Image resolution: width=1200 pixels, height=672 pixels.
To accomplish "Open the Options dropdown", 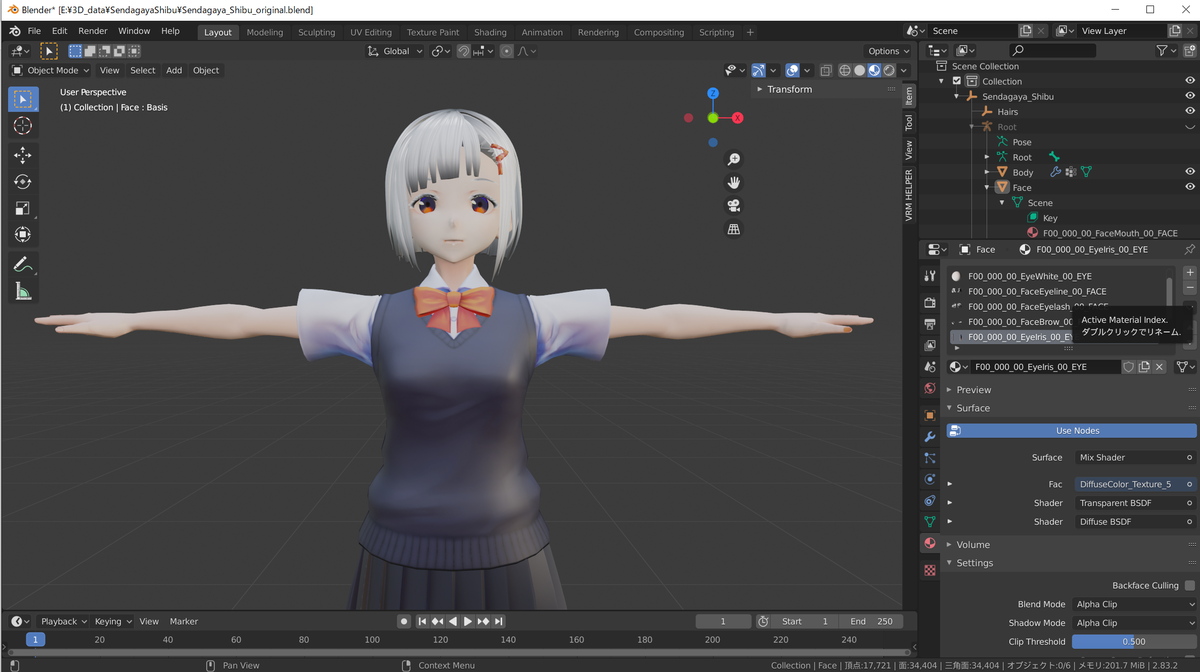I will [x=888, y=51].
